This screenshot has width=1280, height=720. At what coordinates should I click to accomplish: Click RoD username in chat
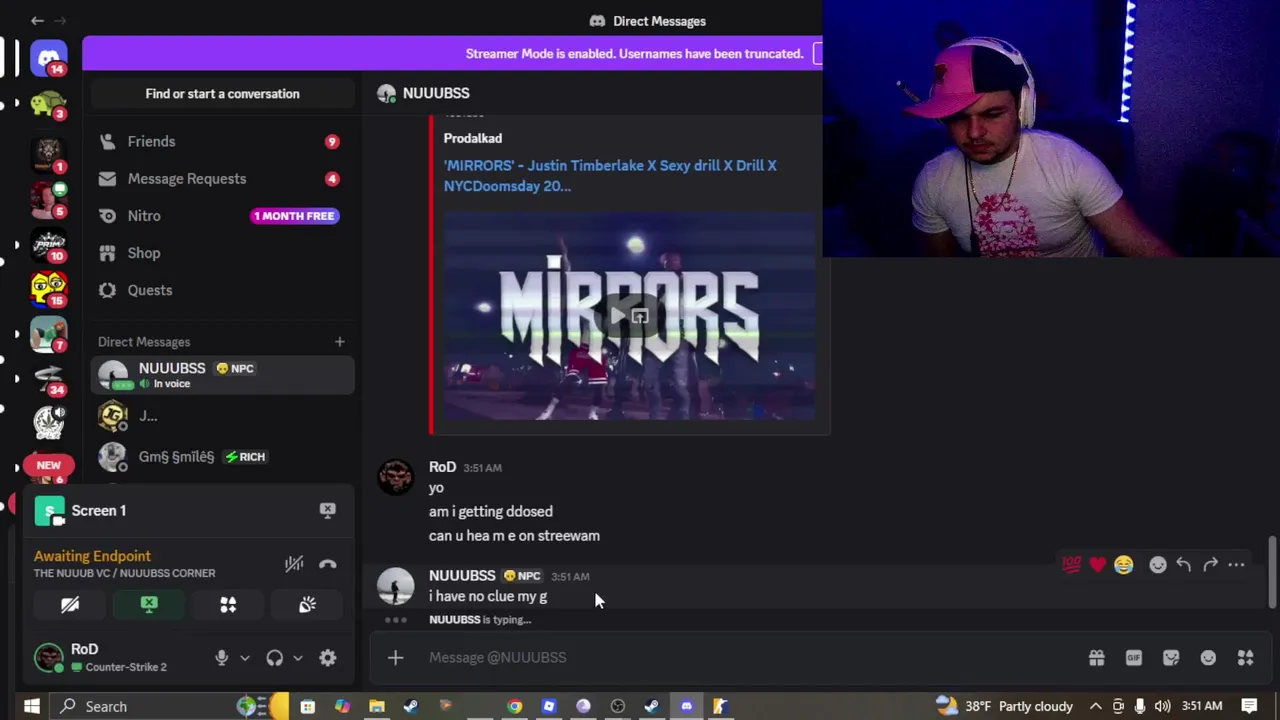pyautogui.click(x=442, y=467)
